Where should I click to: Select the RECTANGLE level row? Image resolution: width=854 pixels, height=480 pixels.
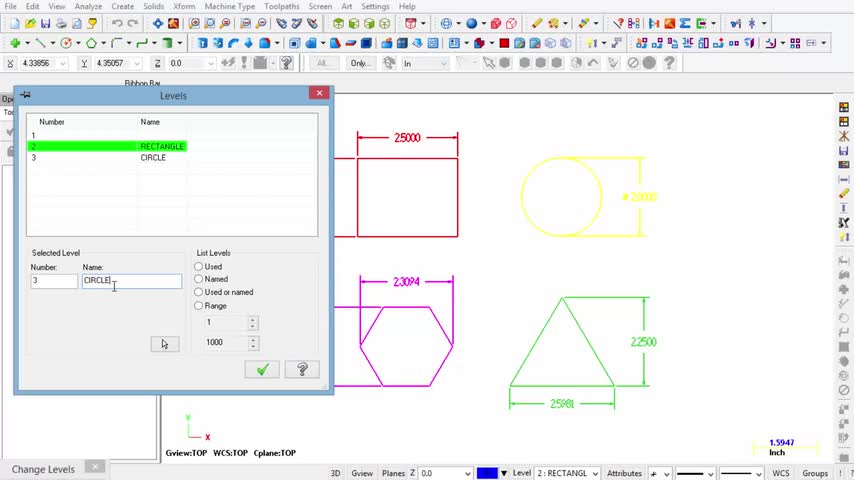(107, 146)
